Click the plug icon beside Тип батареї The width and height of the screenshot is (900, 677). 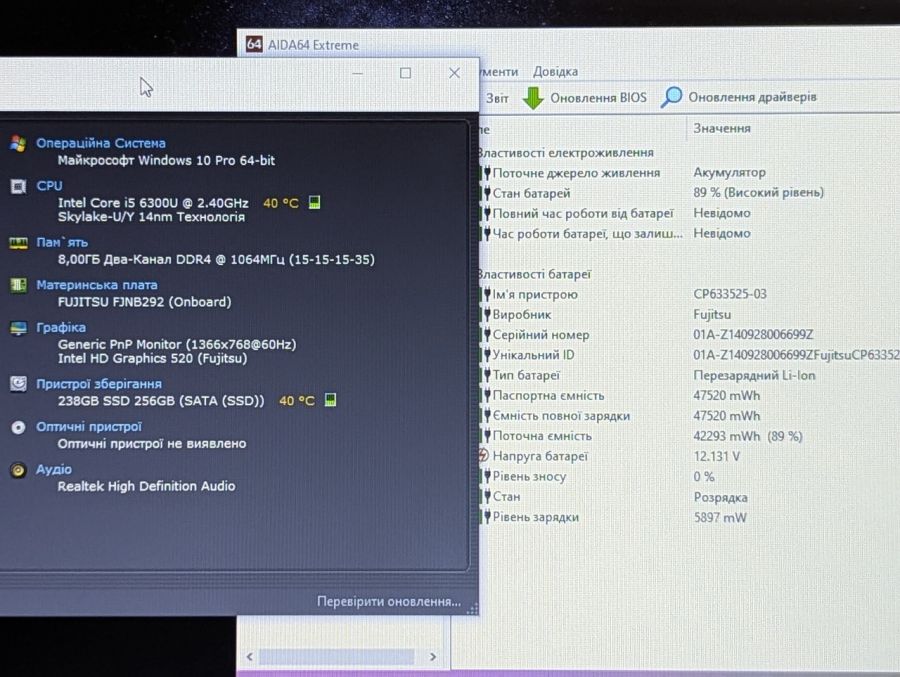[487, 376]
